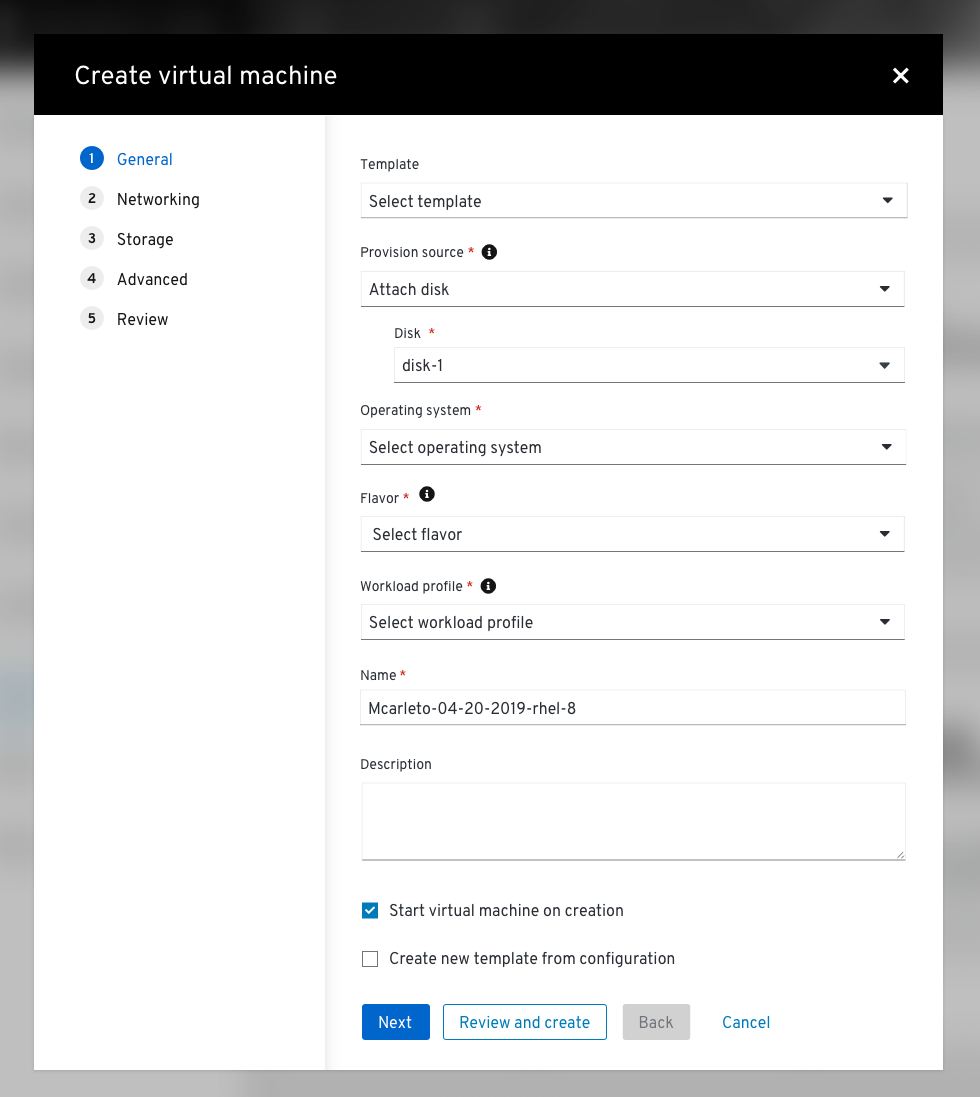
Task: Click the Flavor info icon
Action: coord(427,495)
